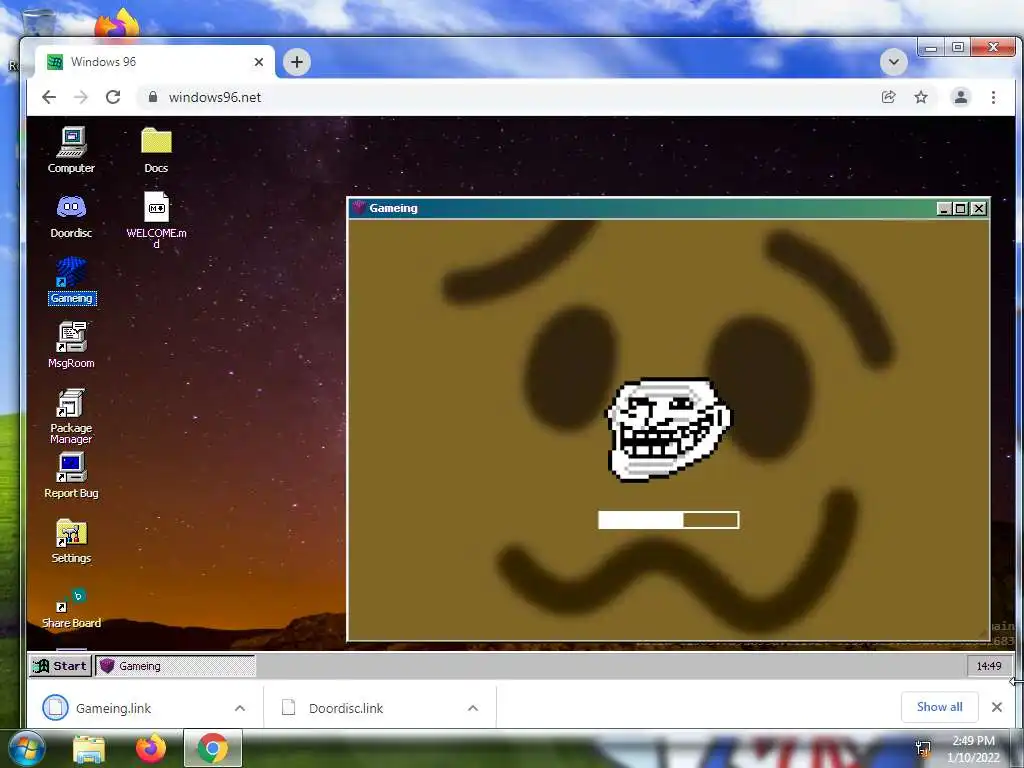Open the Chrome profile avatar menu

(961, 97)
